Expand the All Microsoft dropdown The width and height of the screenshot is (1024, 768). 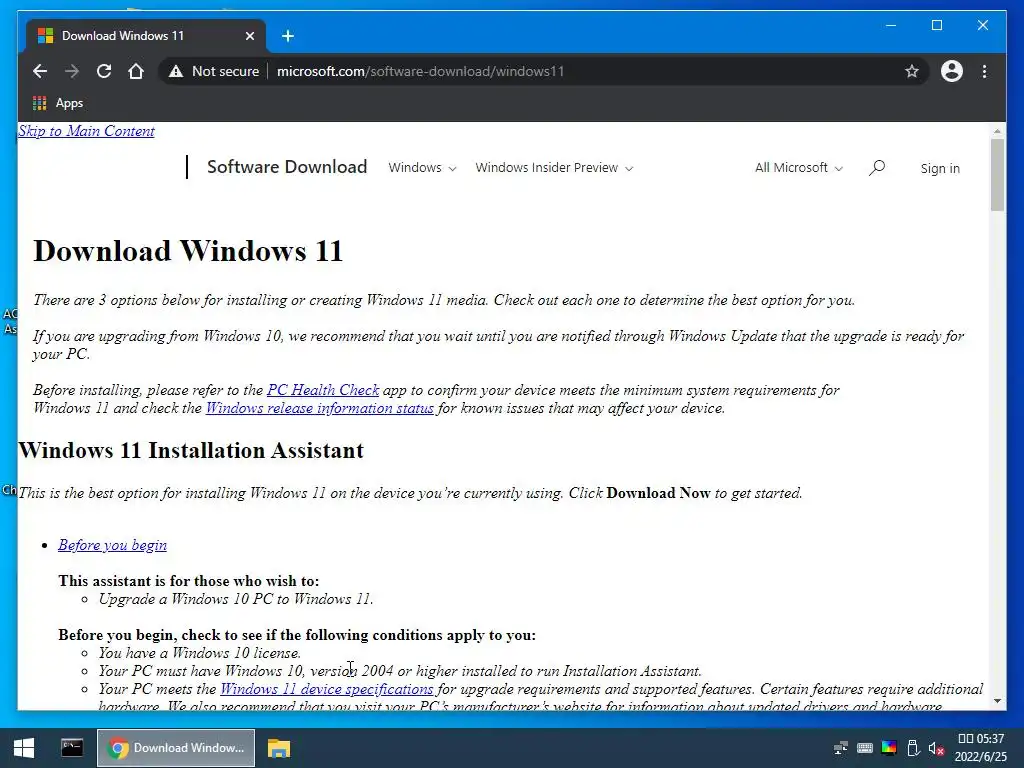point(798,168)
